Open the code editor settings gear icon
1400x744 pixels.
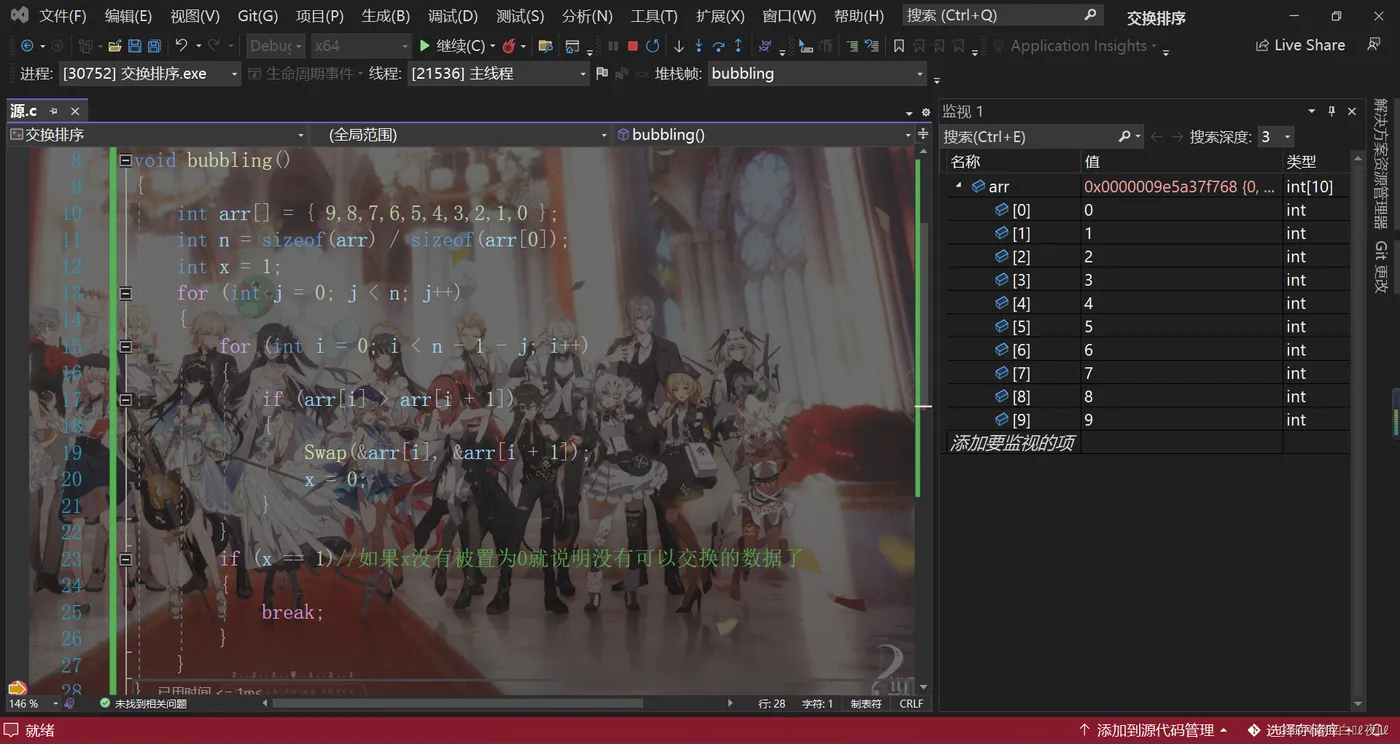925,112
